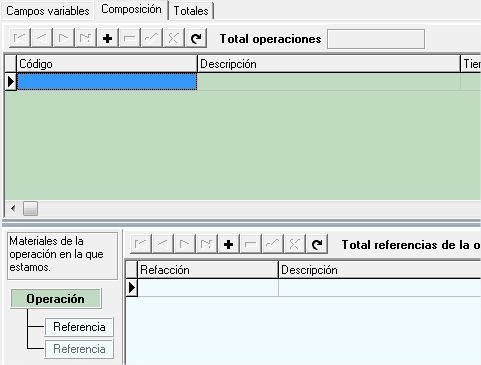
Task: Refresh the operations list
Action: coord(196,38)
